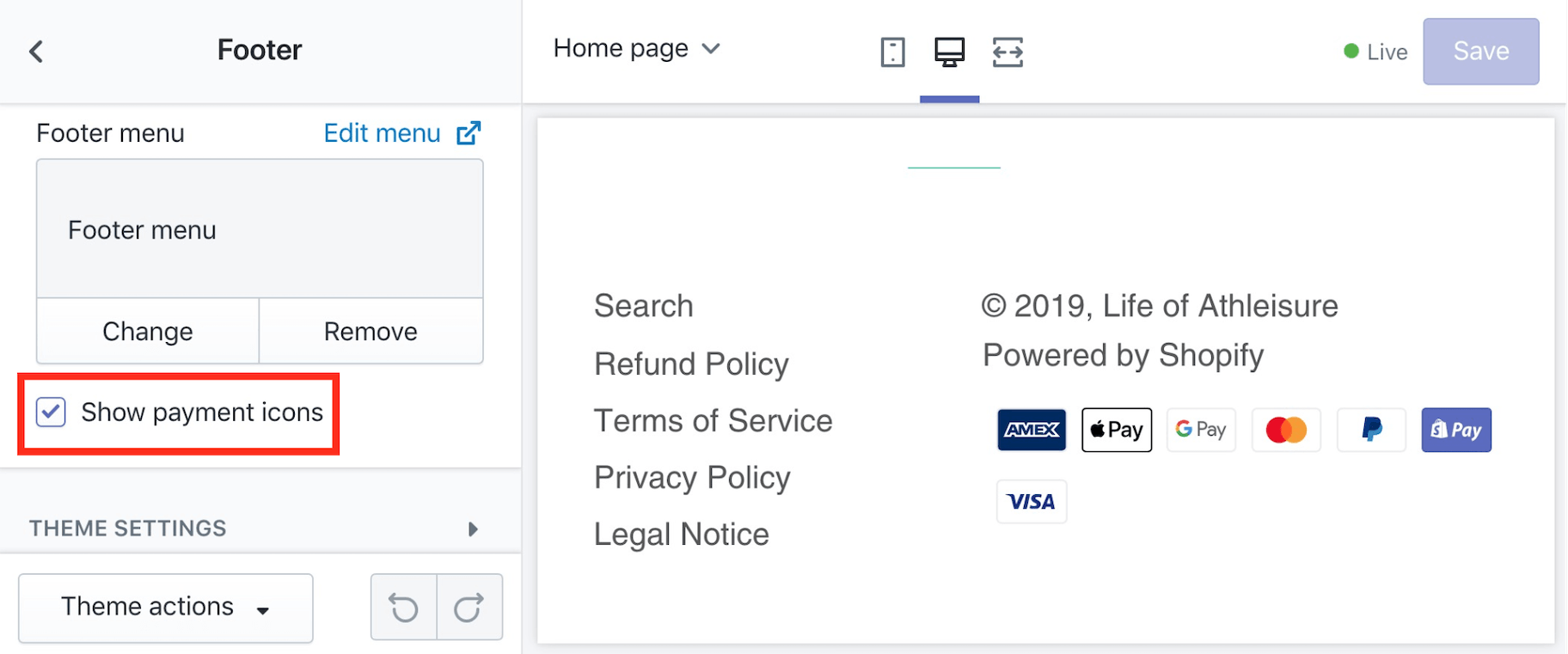Click the Change button for footer menu

pos(148,332)
